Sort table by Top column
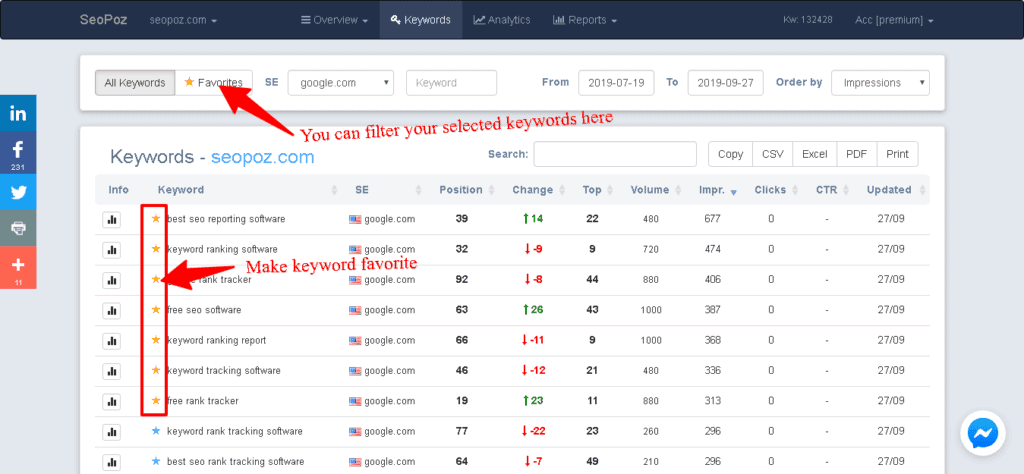This screenshot has width=1024, height=474. coord(597,190)
